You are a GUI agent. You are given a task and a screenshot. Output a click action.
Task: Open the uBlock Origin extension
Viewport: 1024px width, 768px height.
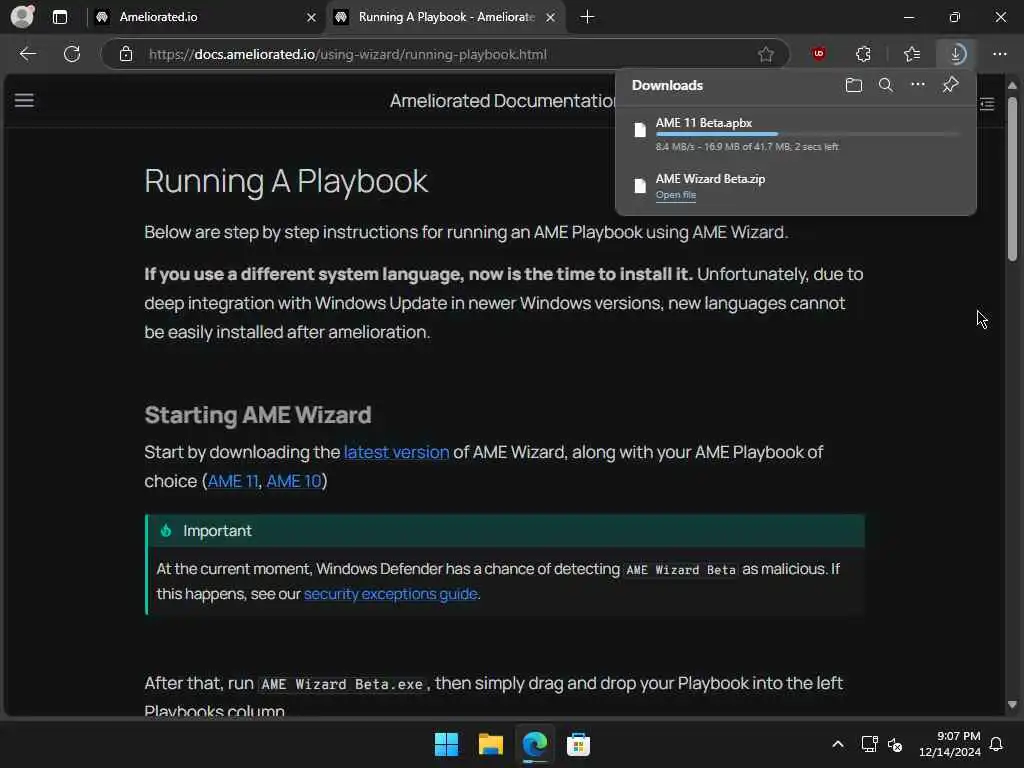[x=819, y=54]
